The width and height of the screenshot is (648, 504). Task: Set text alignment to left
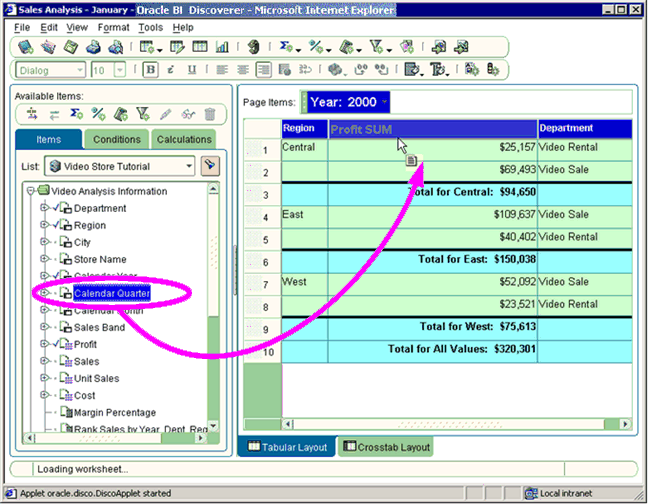(x=222, y=69)
